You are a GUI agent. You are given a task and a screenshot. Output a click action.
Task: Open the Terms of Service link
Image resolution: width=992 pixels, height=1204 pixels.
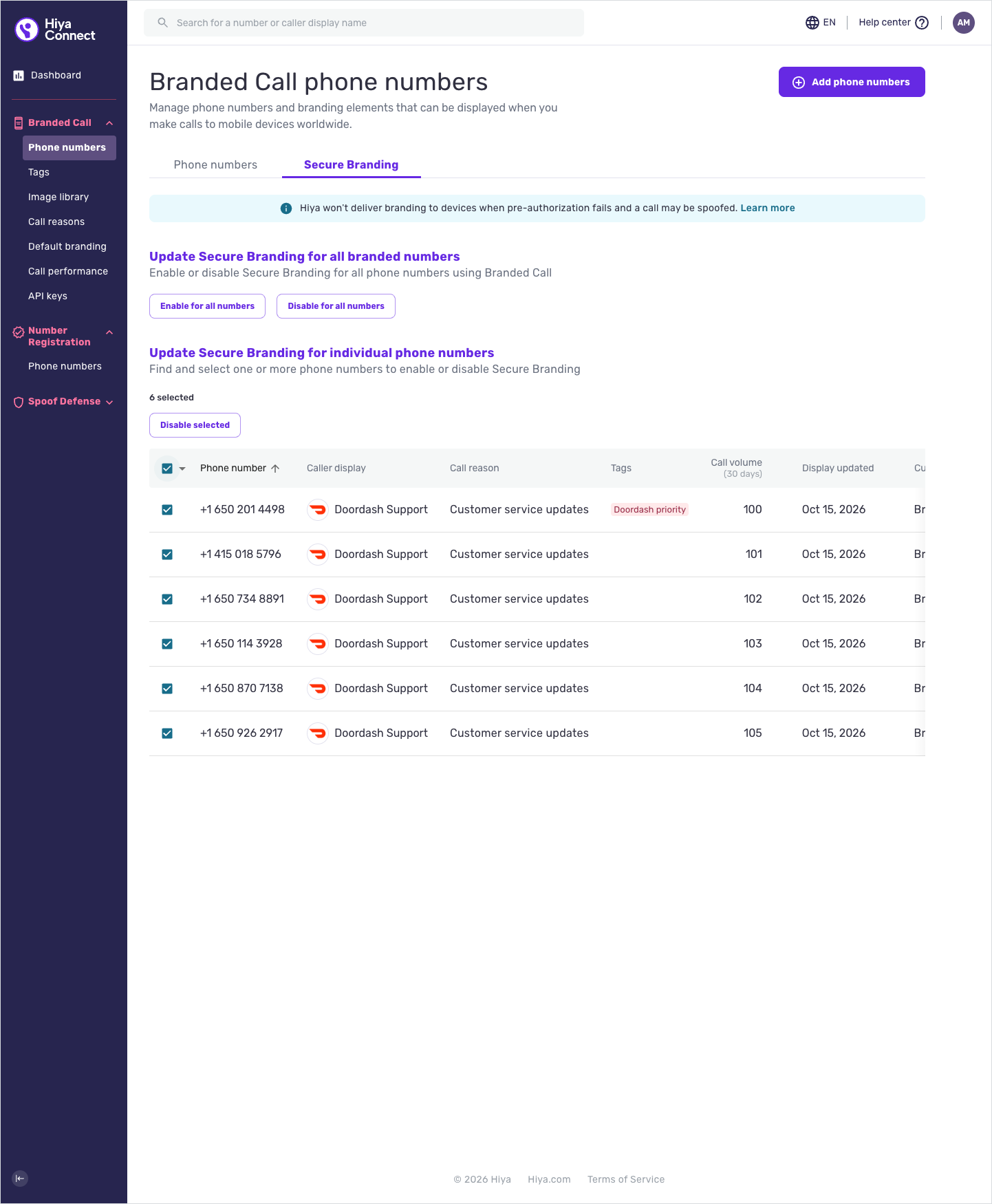click(x=626, y=1179)
